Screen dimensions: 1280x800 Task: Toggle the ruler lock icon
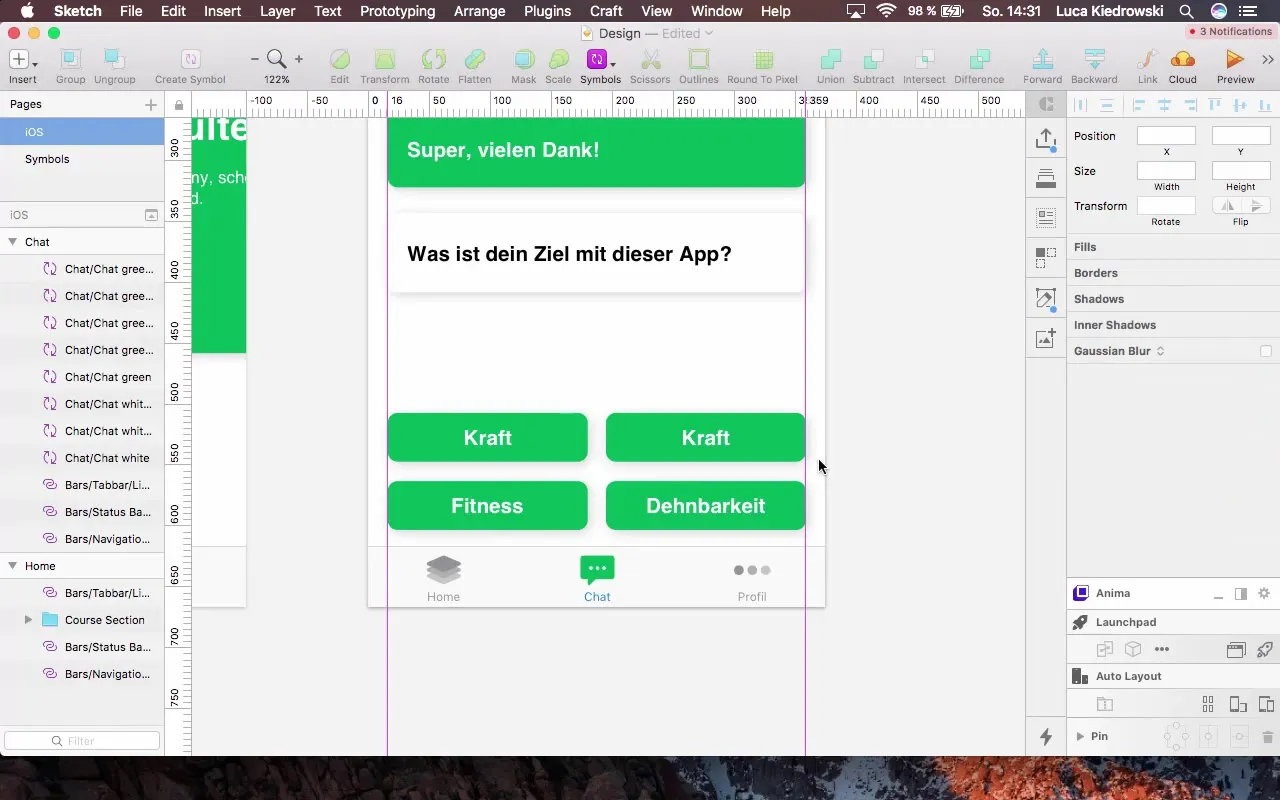(x=178, y=105)
